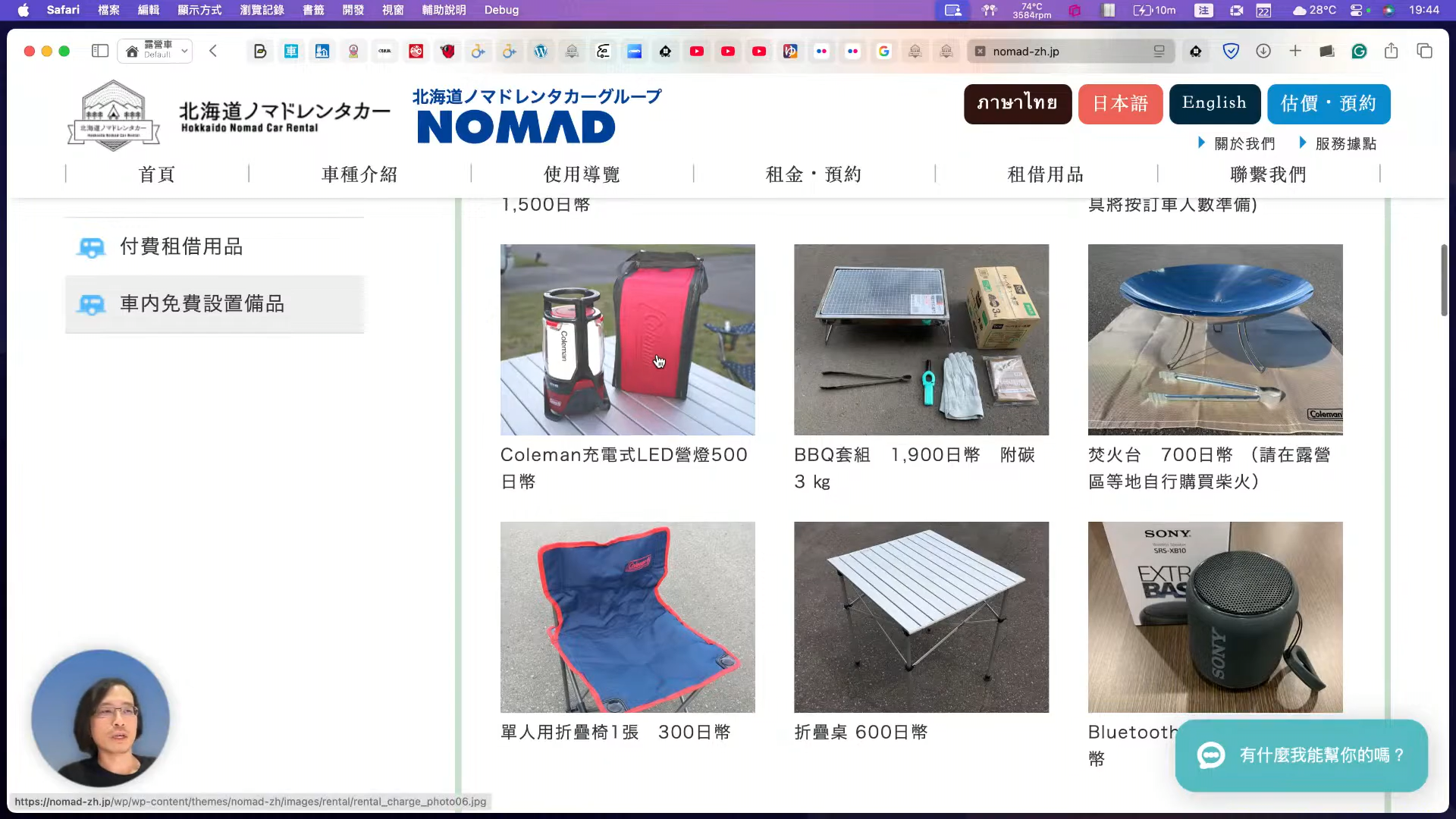The height and width of the screenshot is (819, 1456).
Task: Toggle the Safari sidebar panel
Action: [100, 51]
